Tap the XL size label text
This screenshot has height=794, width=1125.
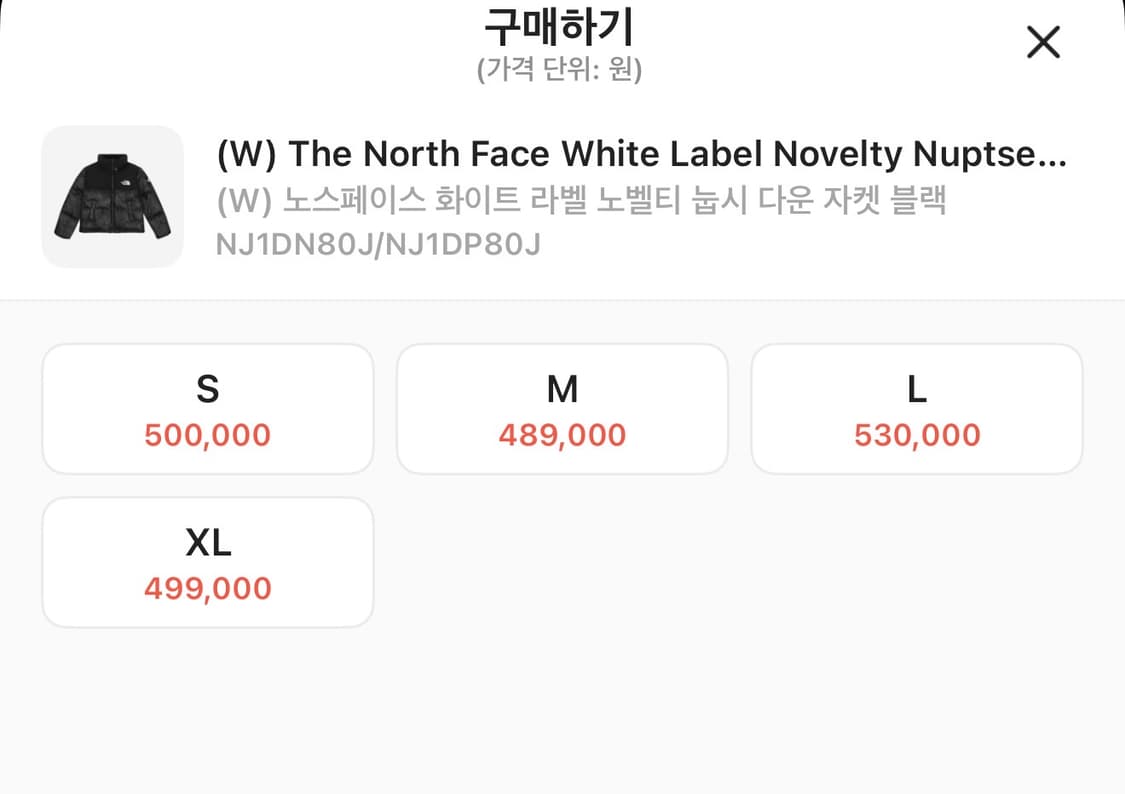(x=207, y=543)
